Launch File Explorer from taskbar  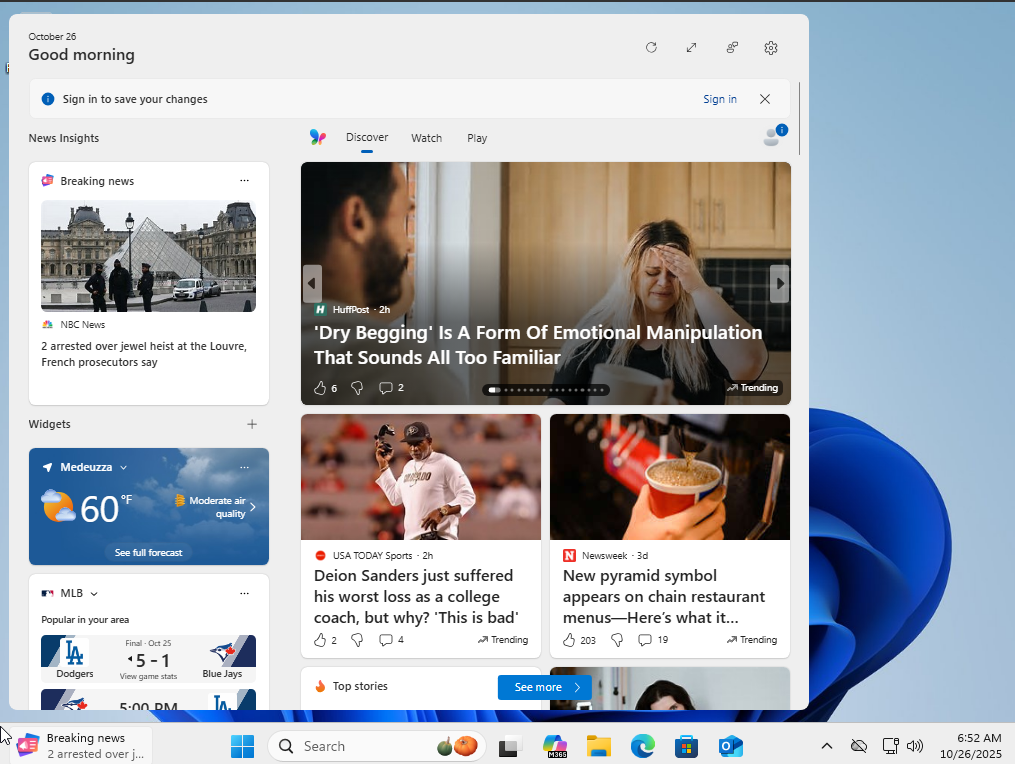598,746
